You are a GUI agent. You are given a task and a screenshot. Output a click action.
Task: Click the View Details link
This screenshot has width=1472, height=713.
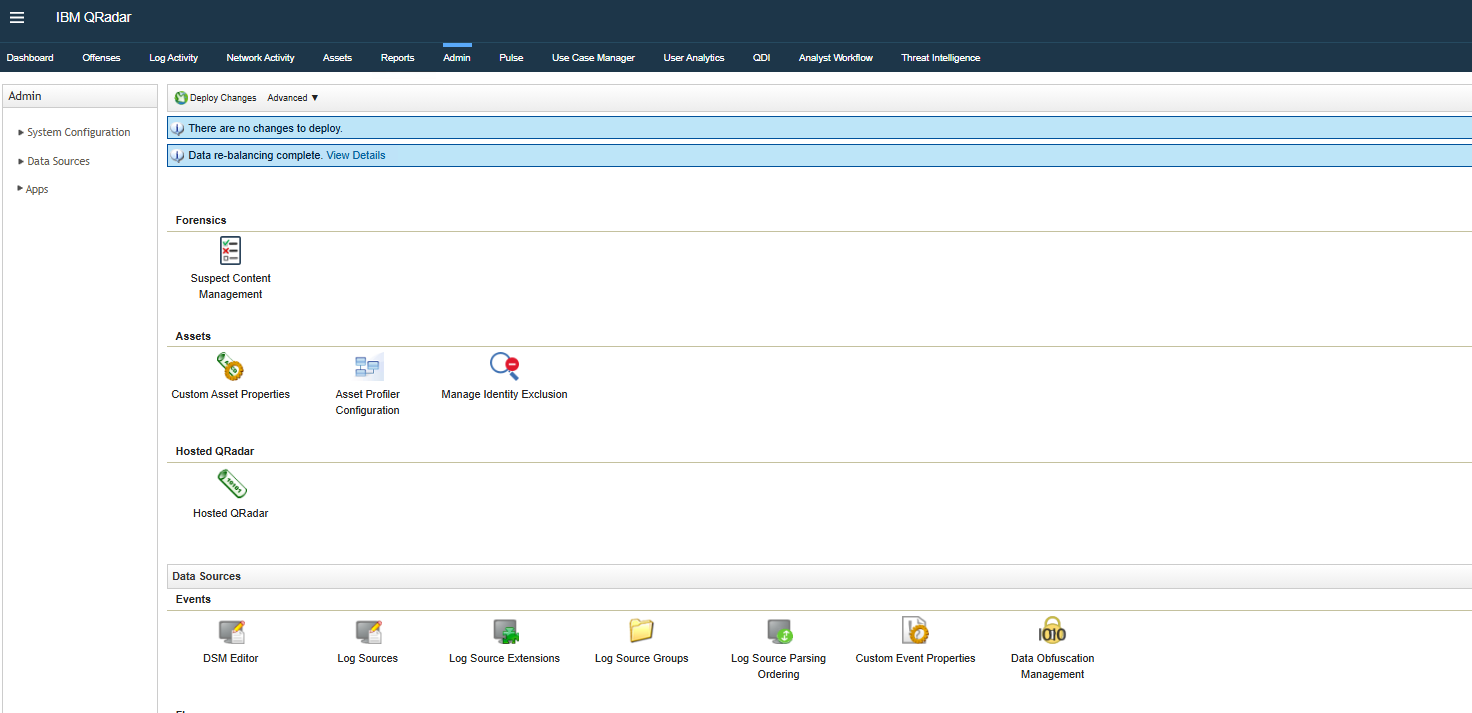356,155
